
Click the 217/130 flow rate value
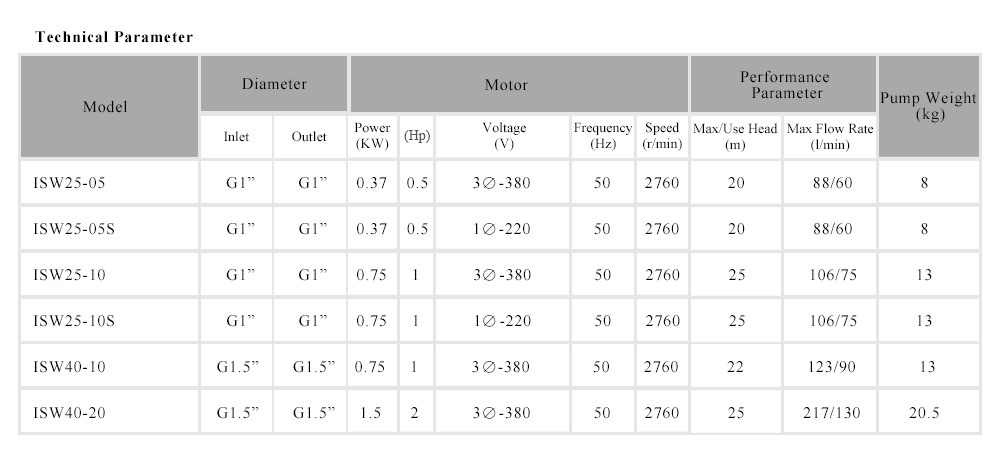(830, 413)
